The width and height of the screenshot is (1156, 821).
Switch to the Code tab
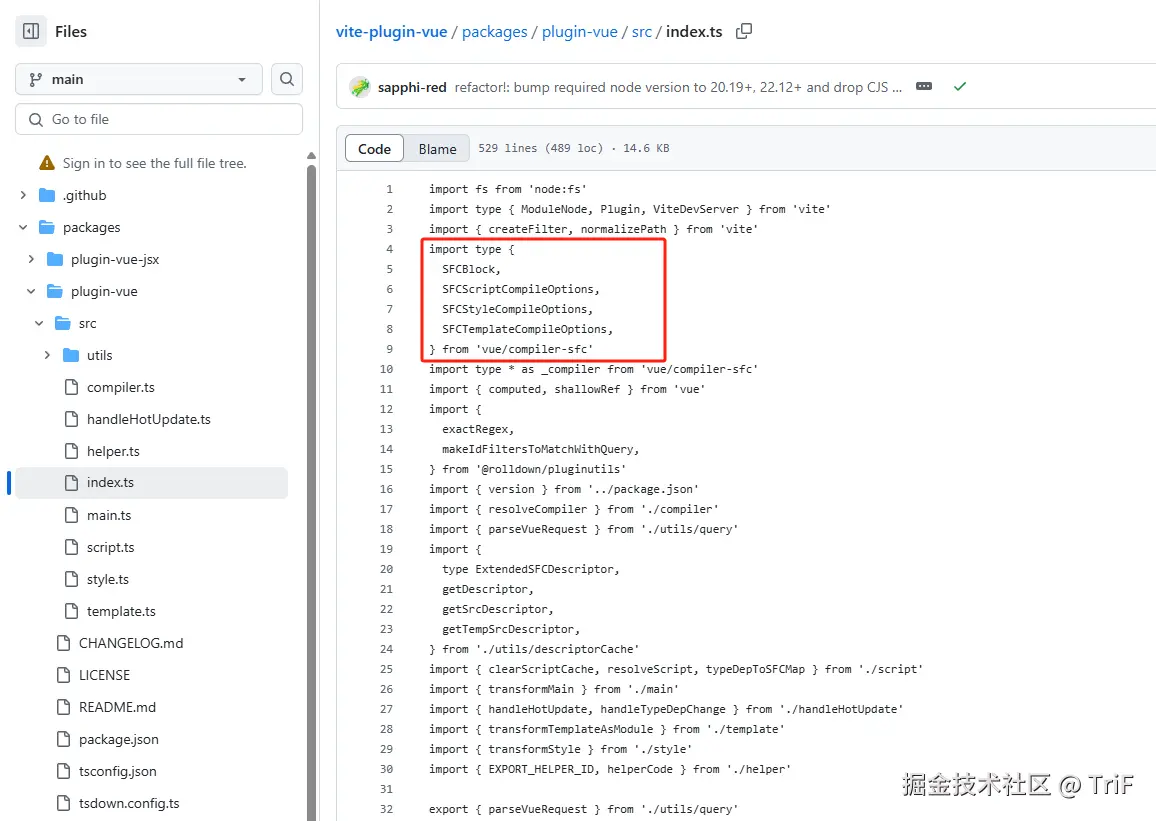[374, 148]
